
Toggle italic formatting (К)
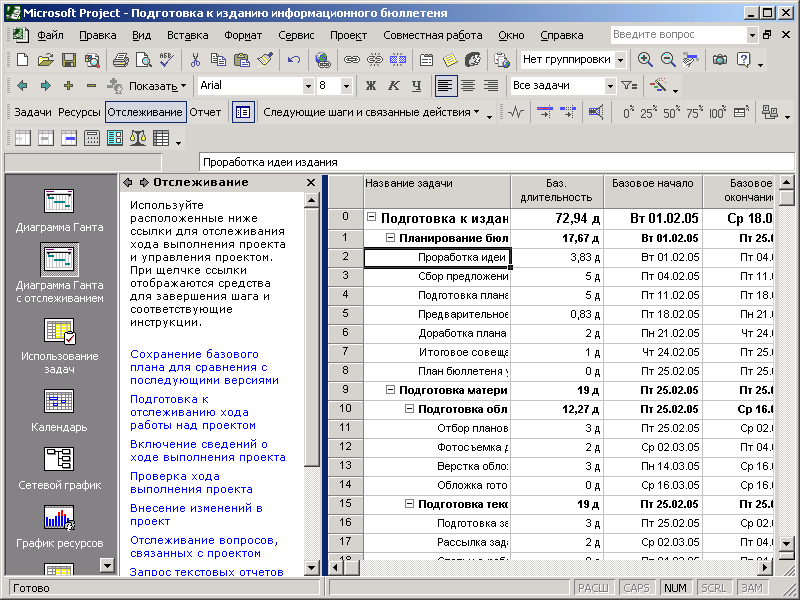point(393,86)
